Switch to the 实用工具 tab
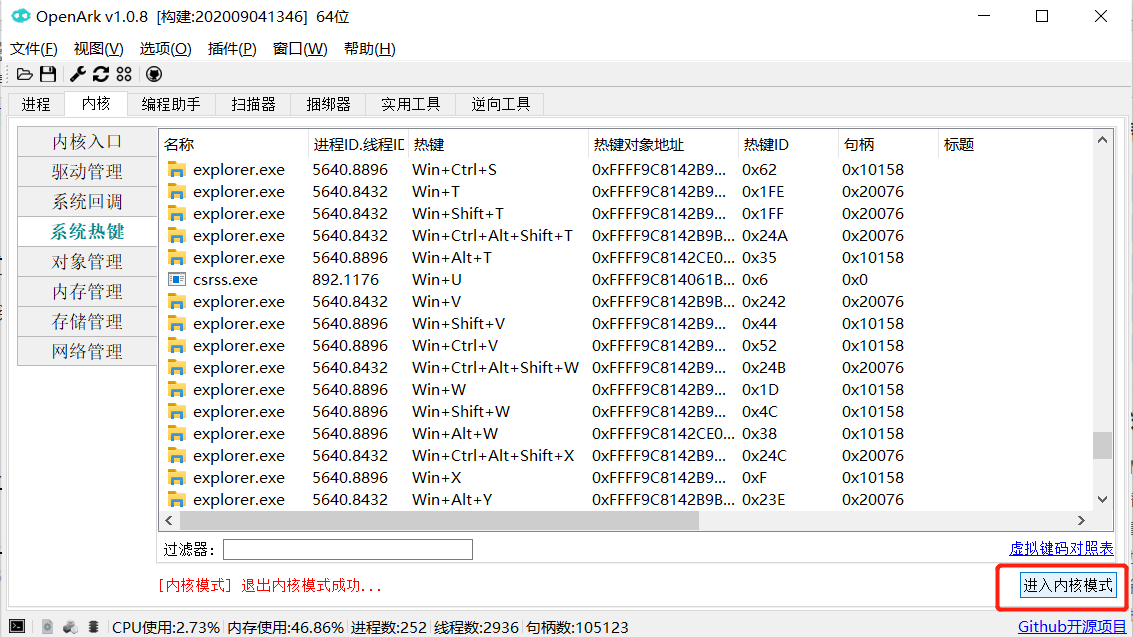The height and width of the screenshot is (637, 1133). pos(410,105)
